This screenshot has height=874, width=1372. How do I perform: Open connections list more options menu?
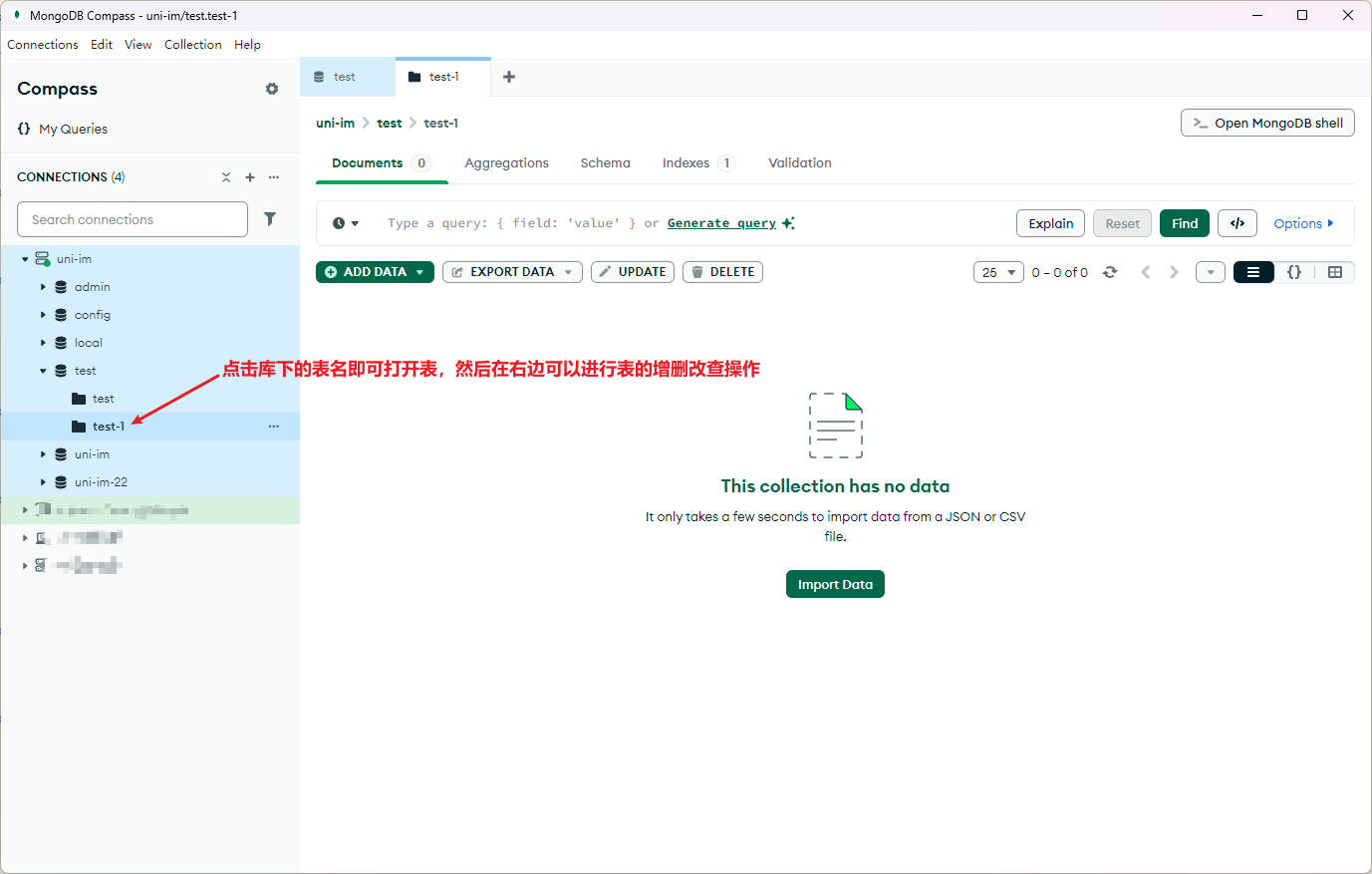pos(274,177)
